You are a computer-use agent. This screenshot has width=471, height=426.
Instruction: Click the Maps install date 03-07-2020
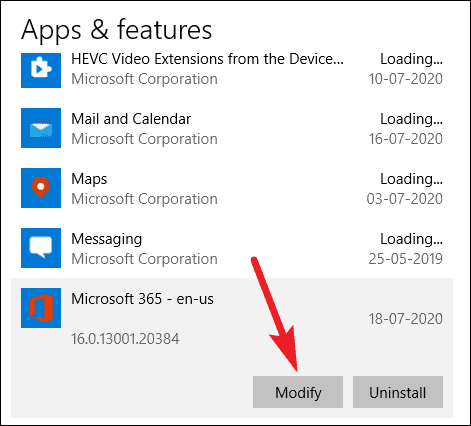coord(405,199)
